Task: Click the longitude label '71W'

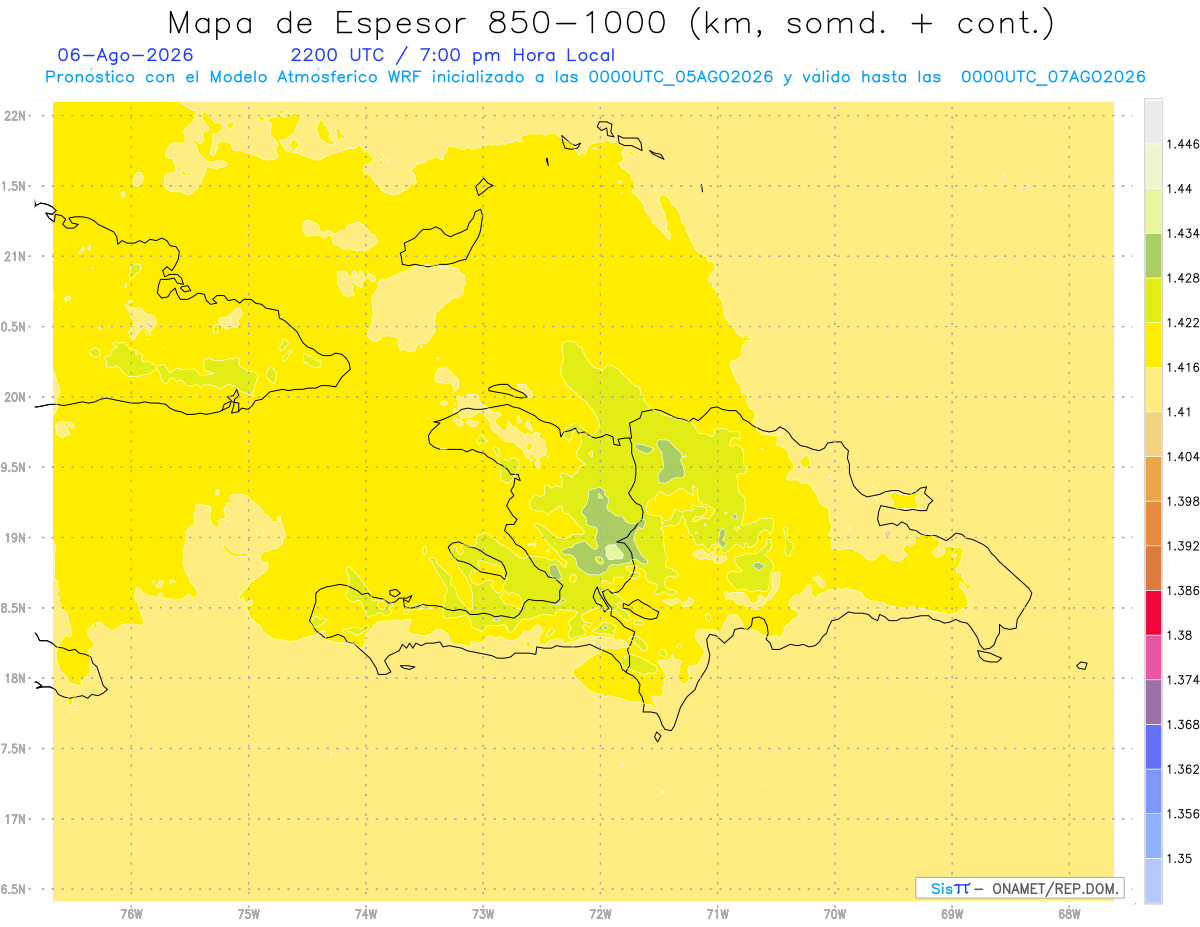Action: coord(717,913)
